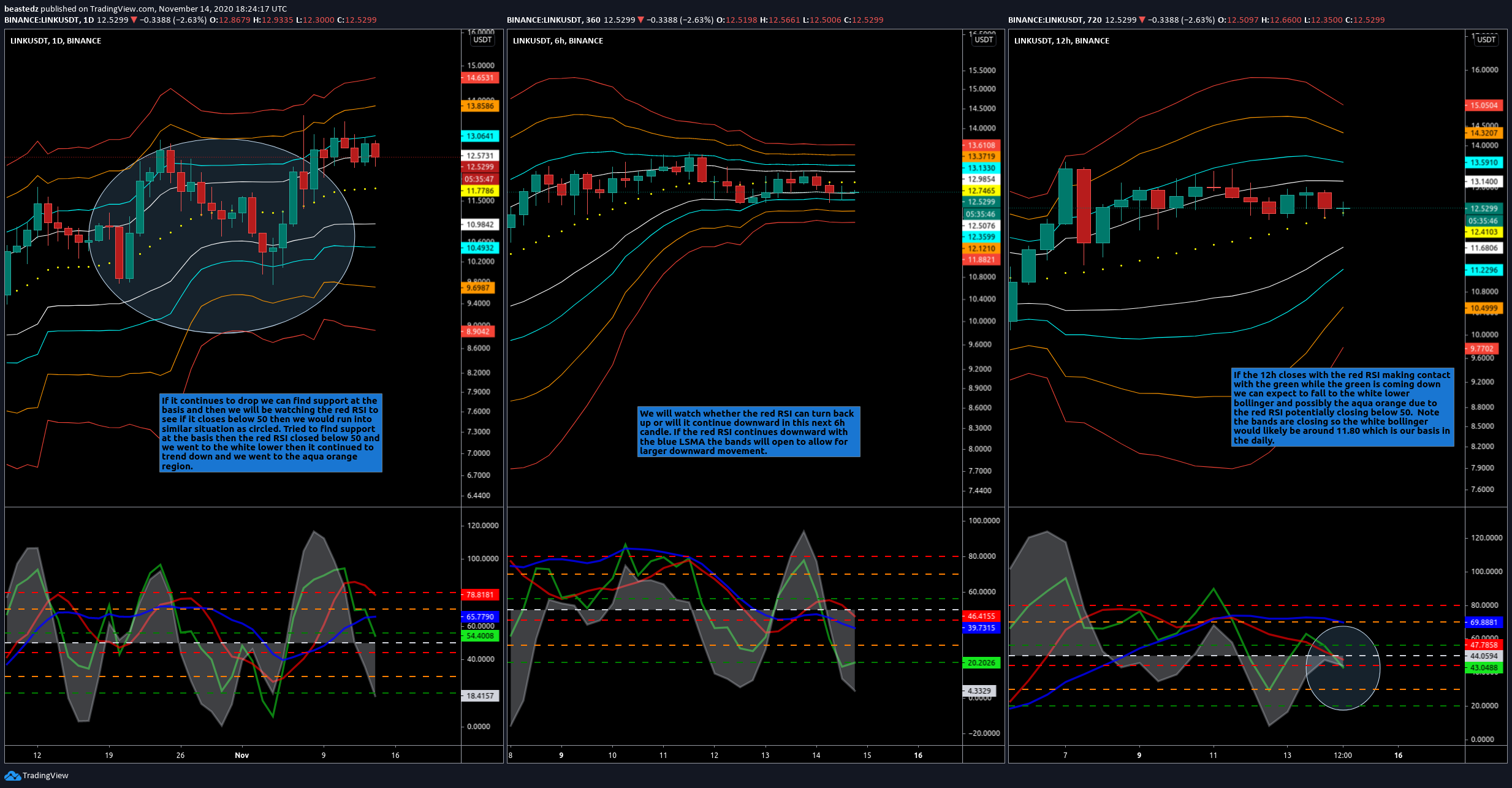The width and height of the screenshot is (1512, 788).
Task: Click the red down-arrow in the 1D symbol header
Action: 134,20
